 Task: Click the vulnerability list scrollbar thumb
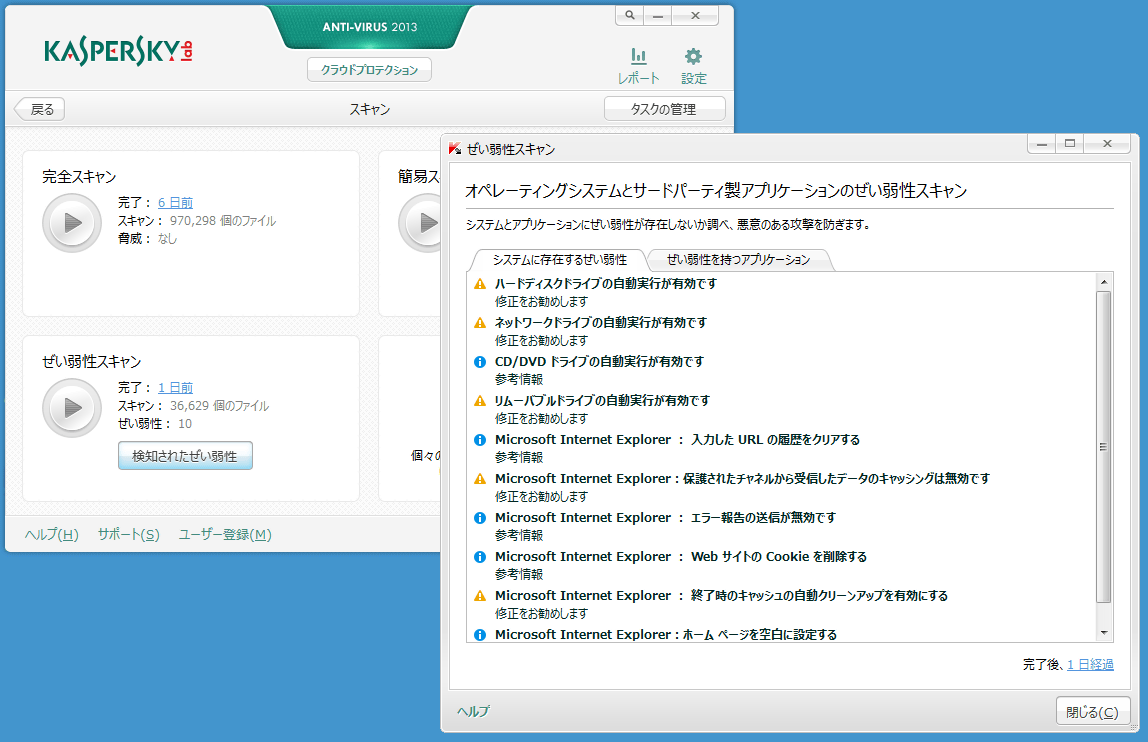1104,447
